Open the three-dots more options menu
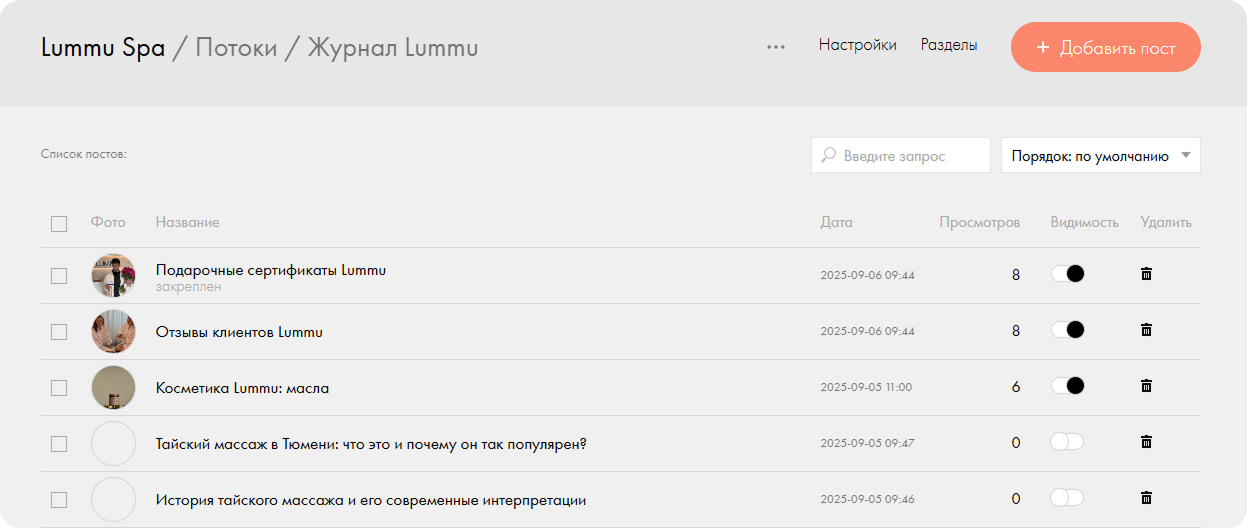 click(x=775, y=47)
